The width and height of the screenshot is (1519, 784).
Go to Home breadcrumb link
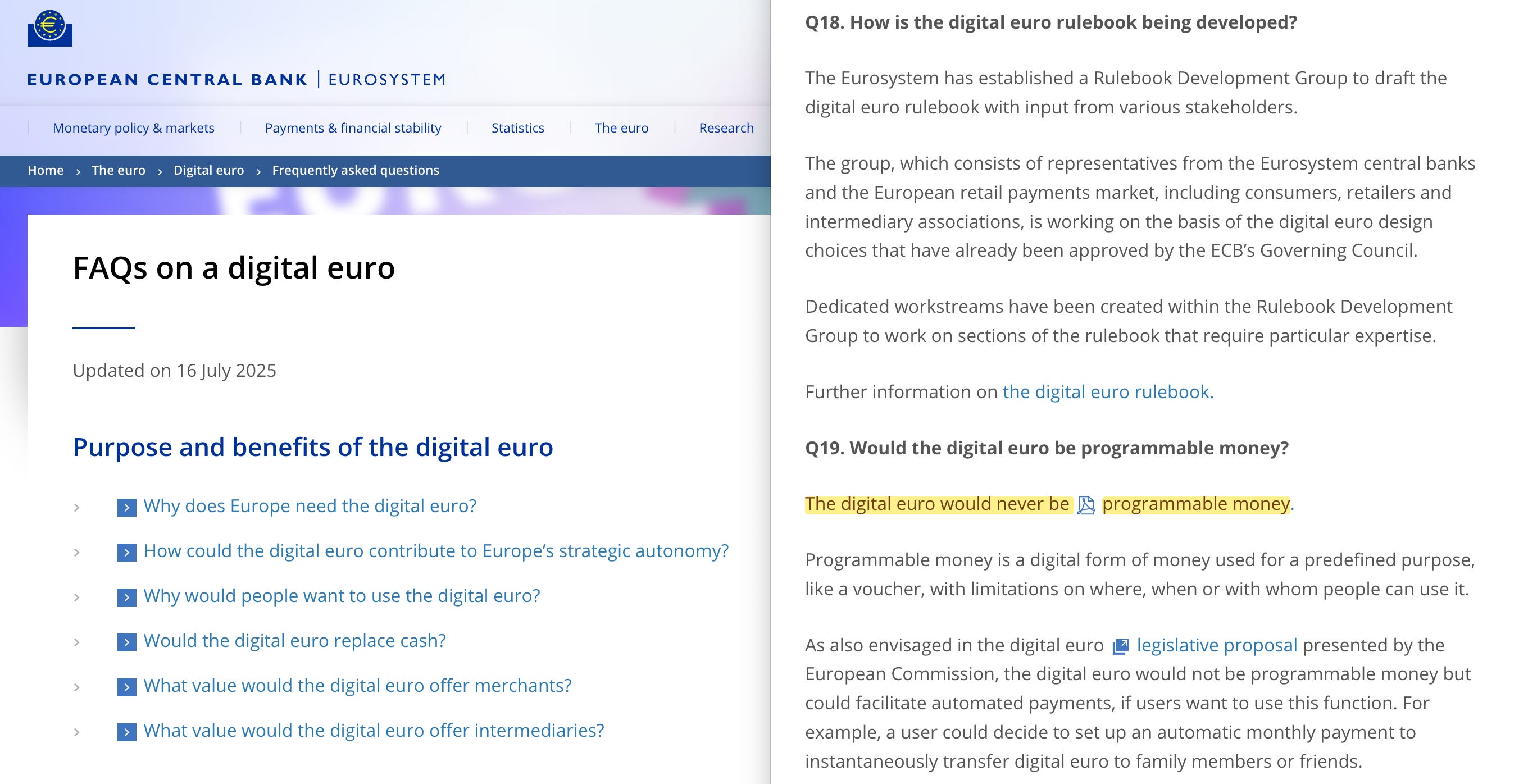click(x=46, y=170)
